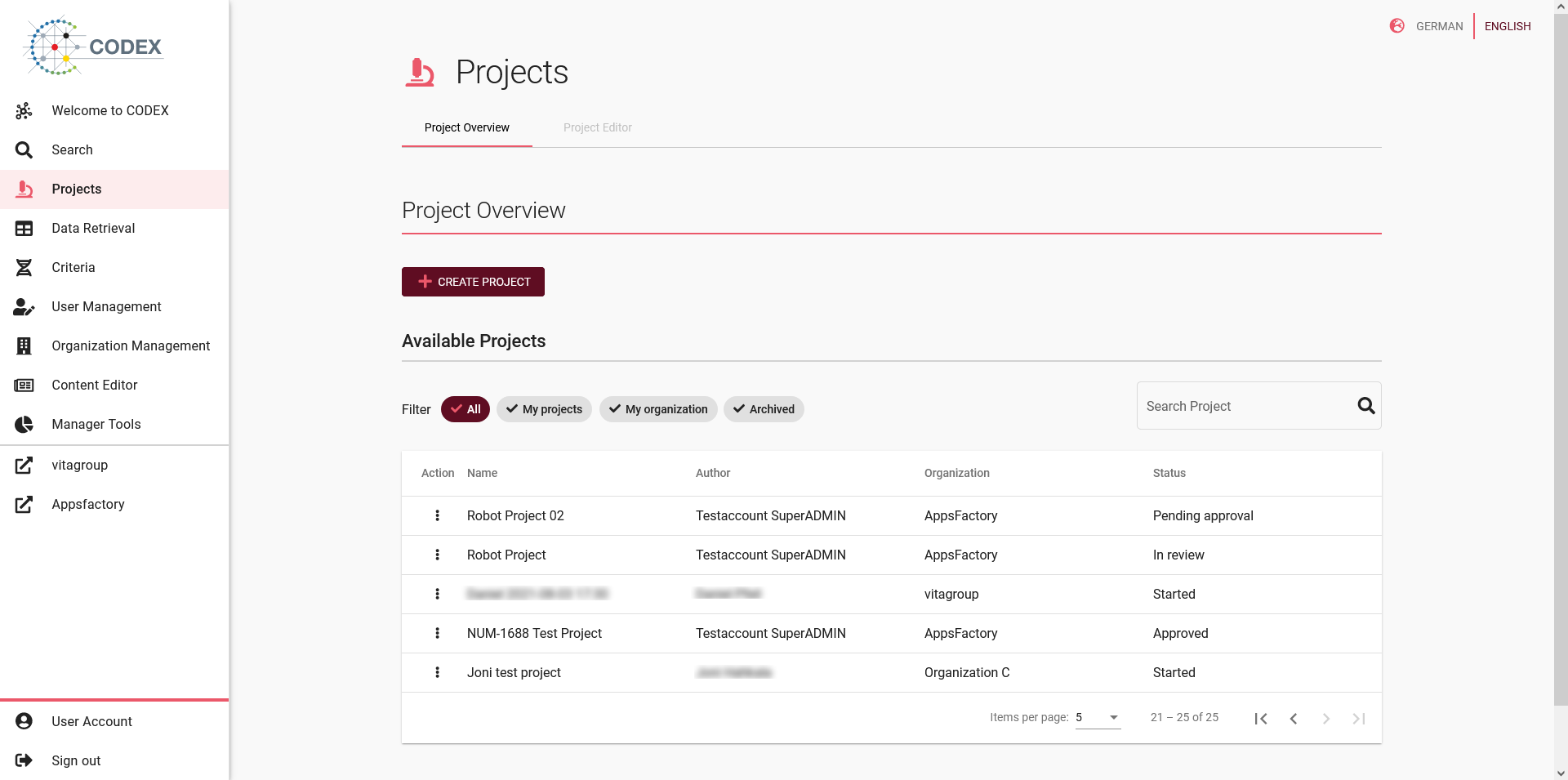
Task: Click the Projects microscope sidebar icon
Action: [x=24, y=189]
